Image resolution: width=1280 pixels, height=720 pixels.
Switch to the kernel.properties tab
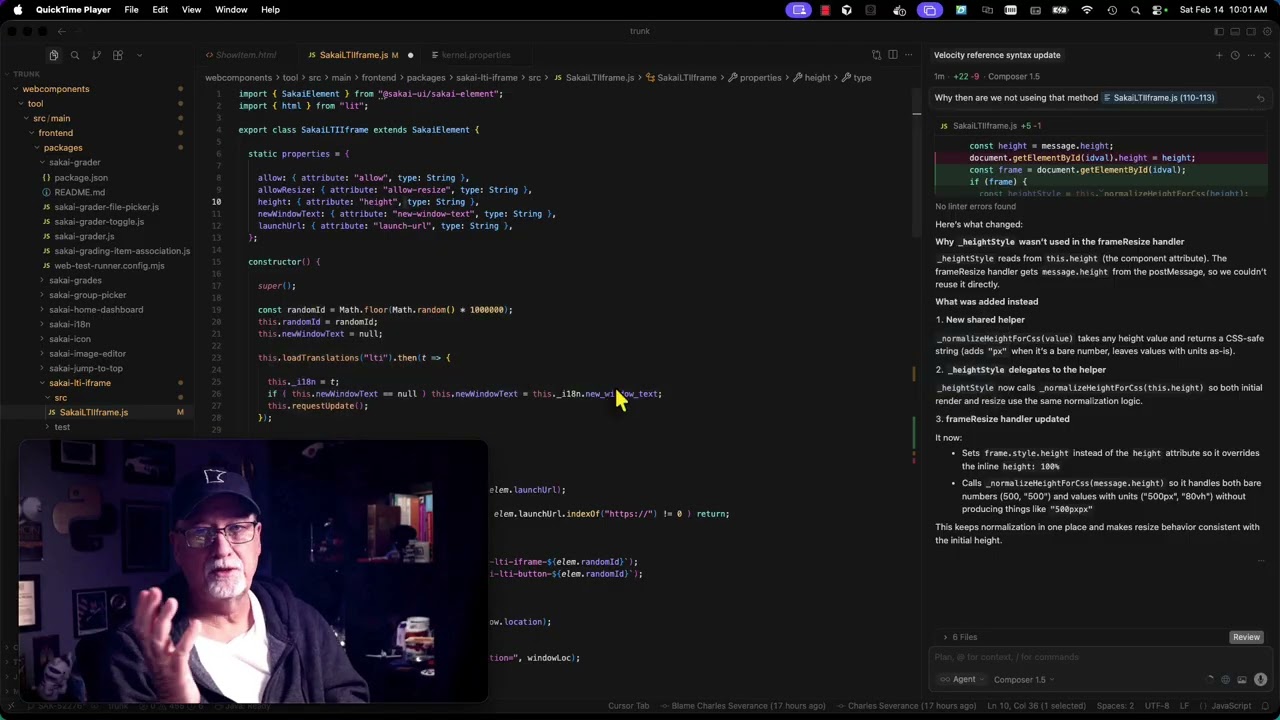coord(470,55)
